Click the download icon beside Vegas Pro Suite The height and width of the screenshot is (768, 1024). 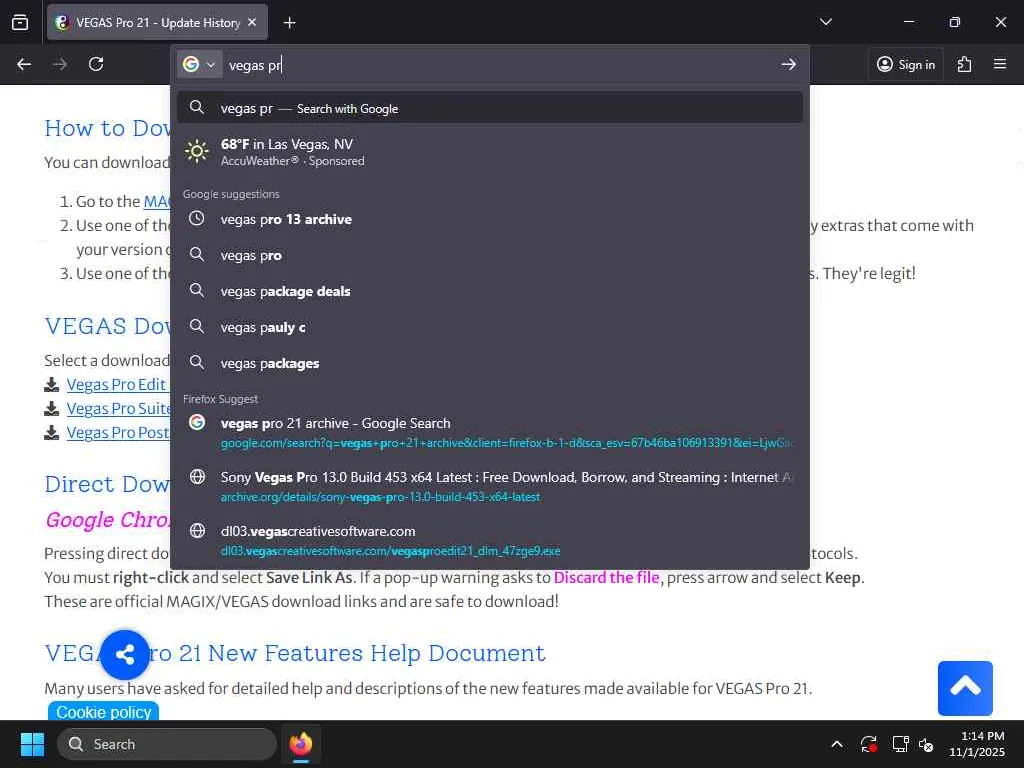coord(52,409)
